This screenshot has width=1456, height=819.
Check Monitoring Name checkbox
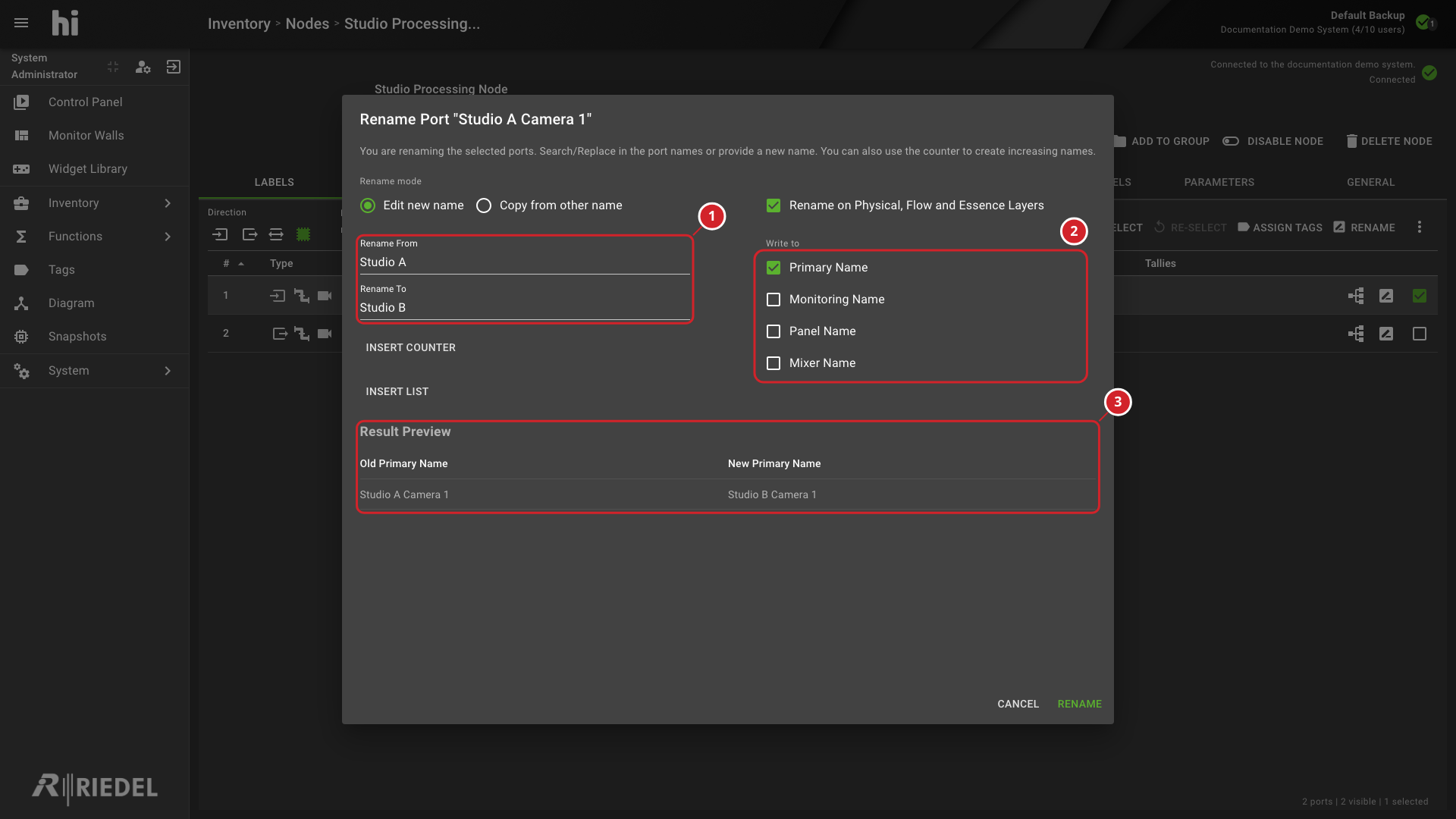pos(773,300)
